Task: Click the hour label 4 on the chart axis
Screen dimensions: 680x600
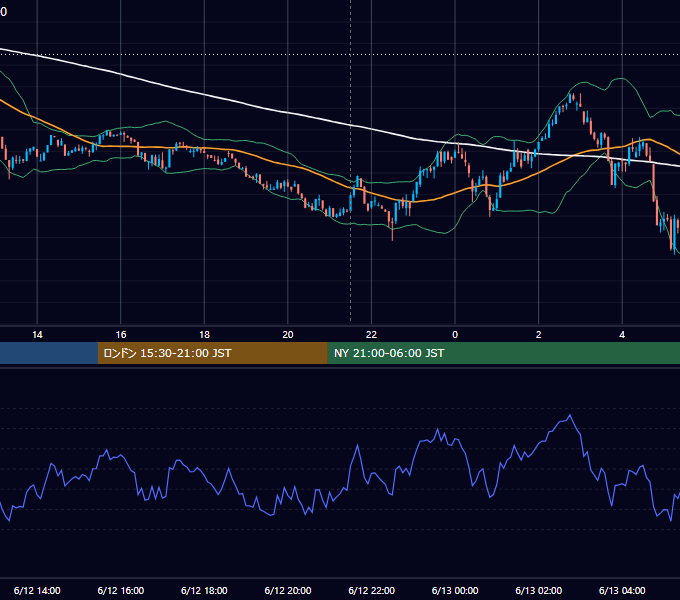Action: tap(622, 335)
